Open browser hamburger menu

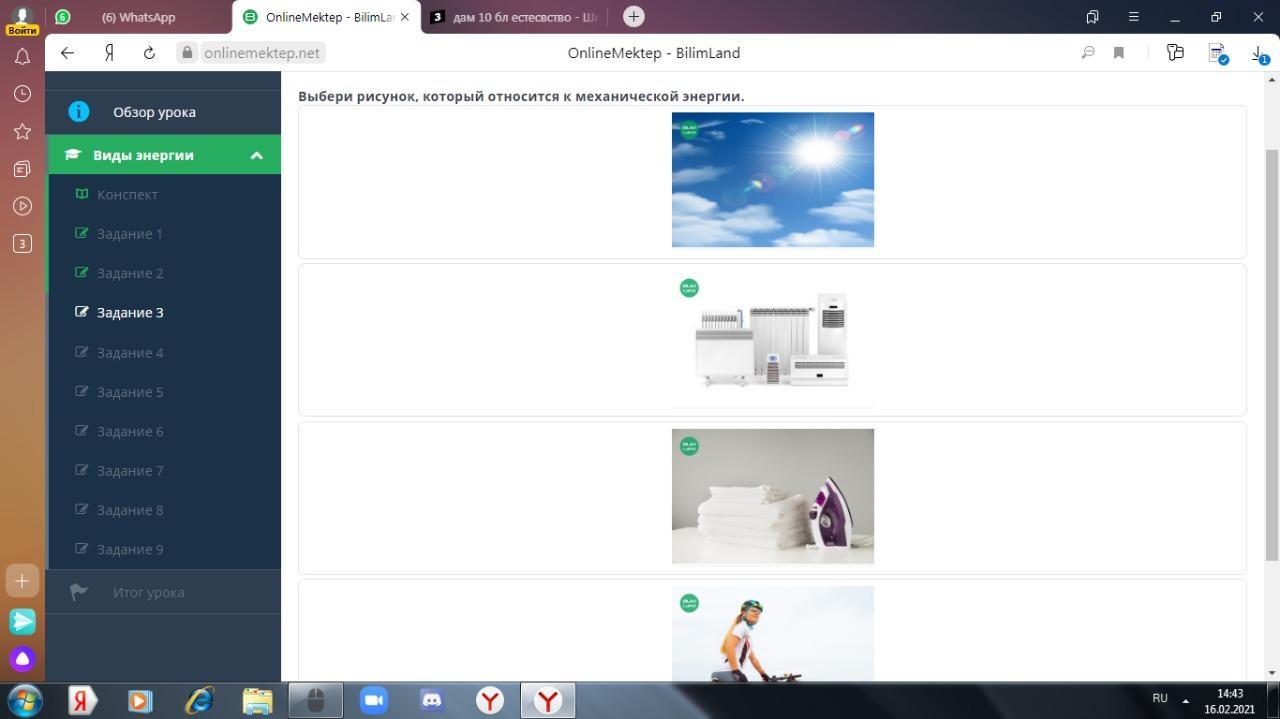coord(1133,17)
